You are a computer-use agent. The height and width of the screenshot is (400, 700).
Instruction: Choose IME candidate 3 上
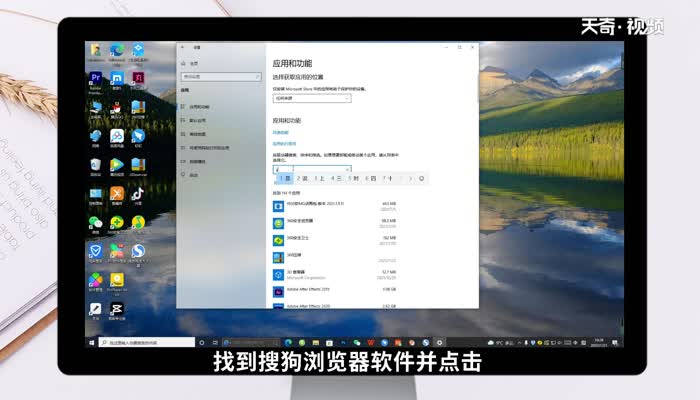(x=319, y=179)
